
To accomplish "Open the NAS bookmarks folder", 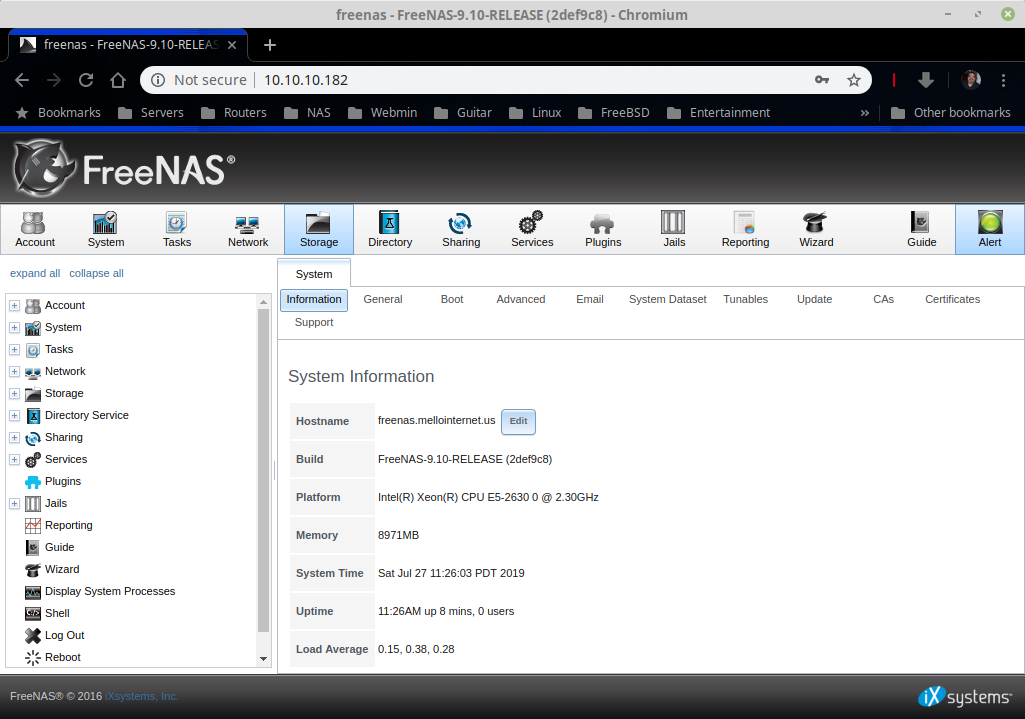I will pyautogui.click(x=308, y=113).
